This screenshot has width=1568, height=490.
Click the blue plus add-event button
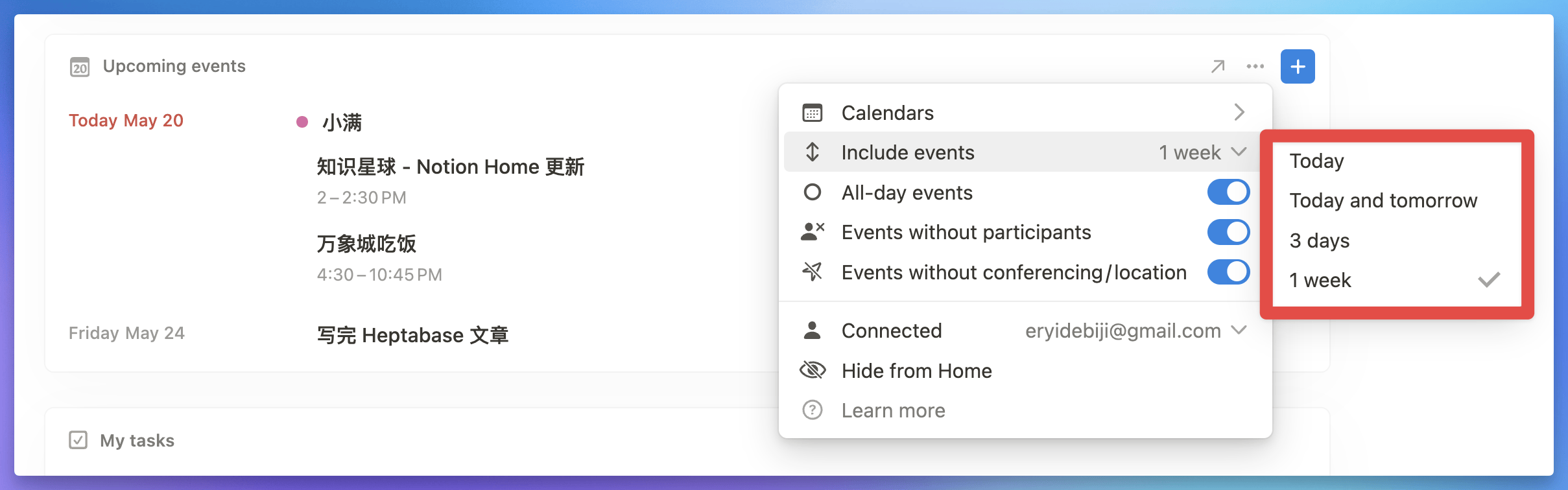(1298, 67)
